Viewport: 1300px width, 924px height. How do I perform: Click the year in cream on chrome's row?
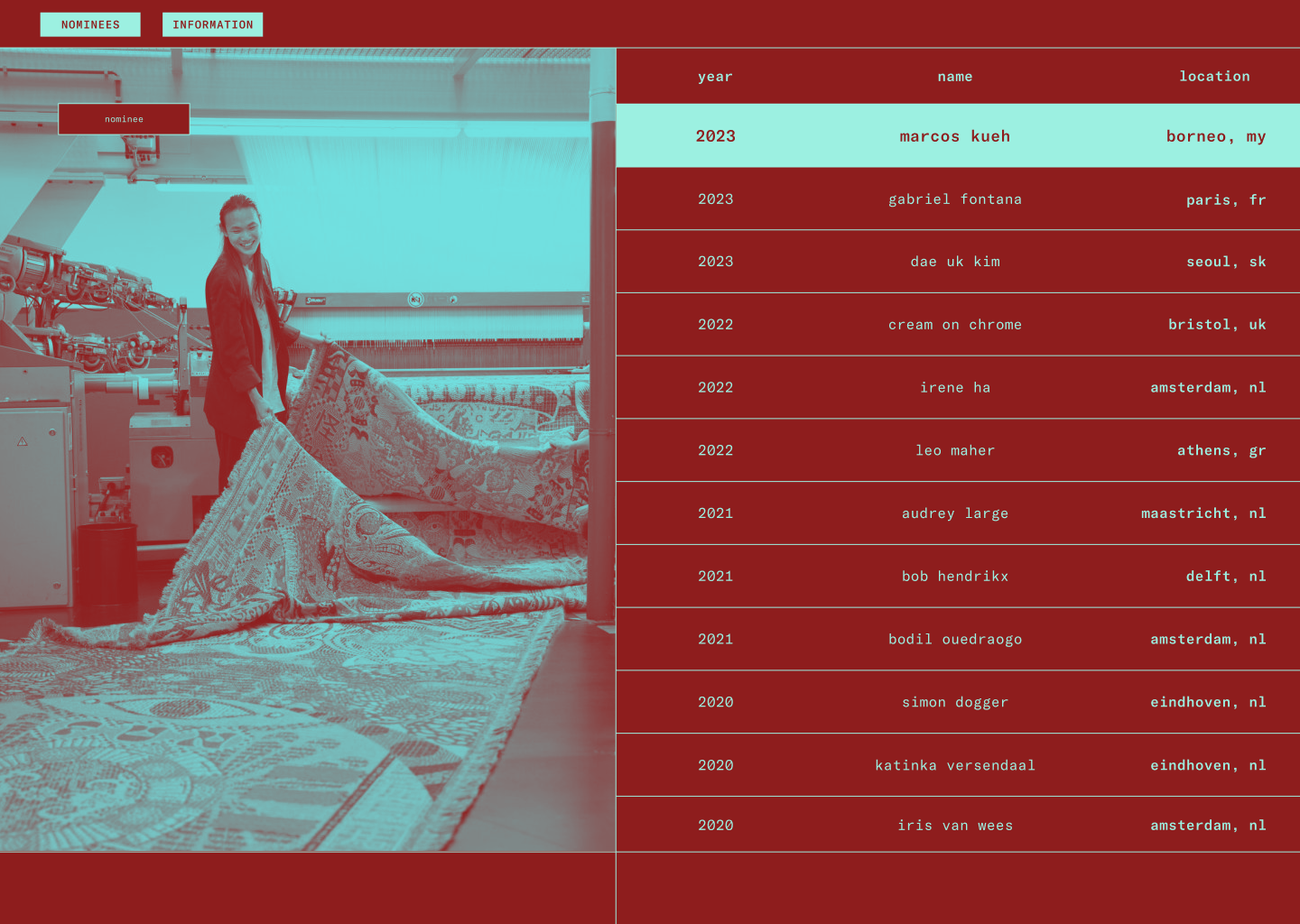pyautogui.click(x=715, y=325)
